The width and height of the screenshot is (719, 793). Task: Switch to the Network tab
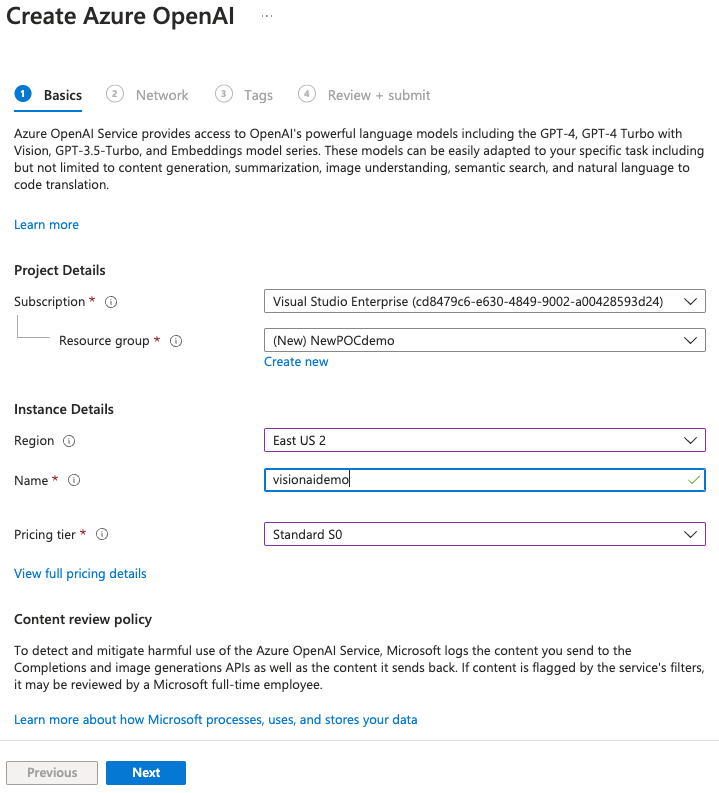[x=161, y=95]
